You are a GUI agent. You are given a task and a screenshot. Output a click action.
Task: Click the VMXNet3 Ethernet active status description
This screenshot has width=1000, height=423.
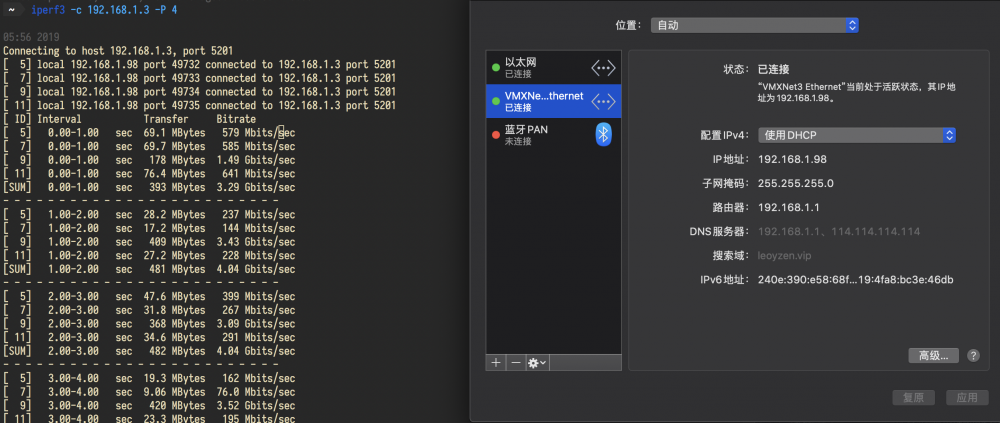(856, 93)
